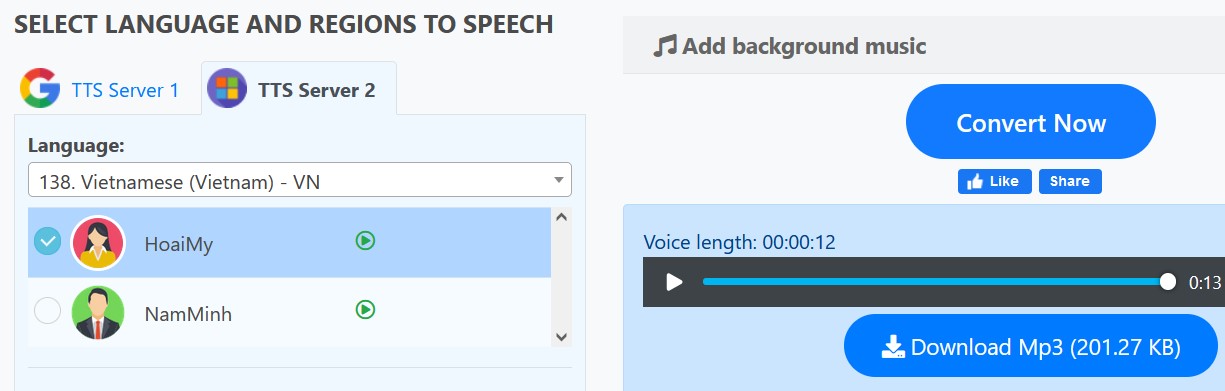Viewport: 1225px width, 391px height.
Task: Play the generated audio clip
Action: click(x=675, y=282)
